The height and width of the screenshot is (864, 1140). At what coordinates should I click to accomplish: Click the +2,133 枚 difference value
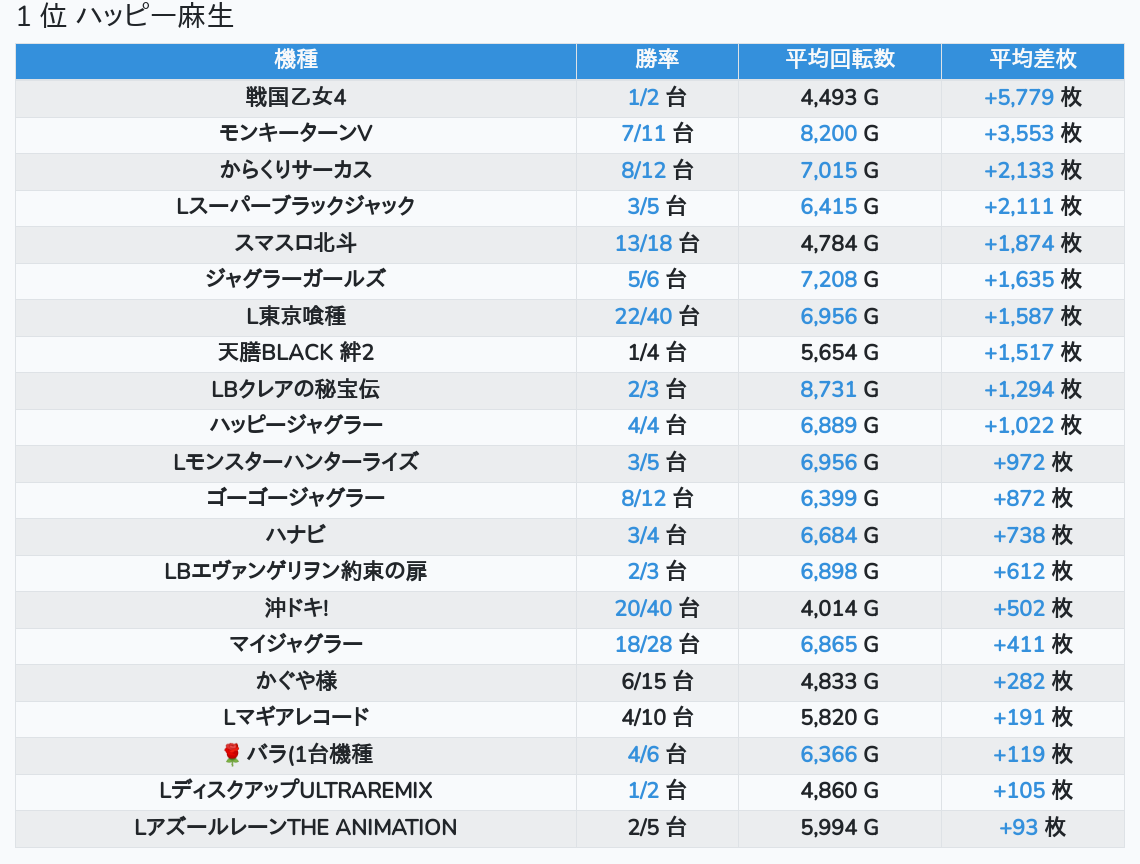[1032, 170]
